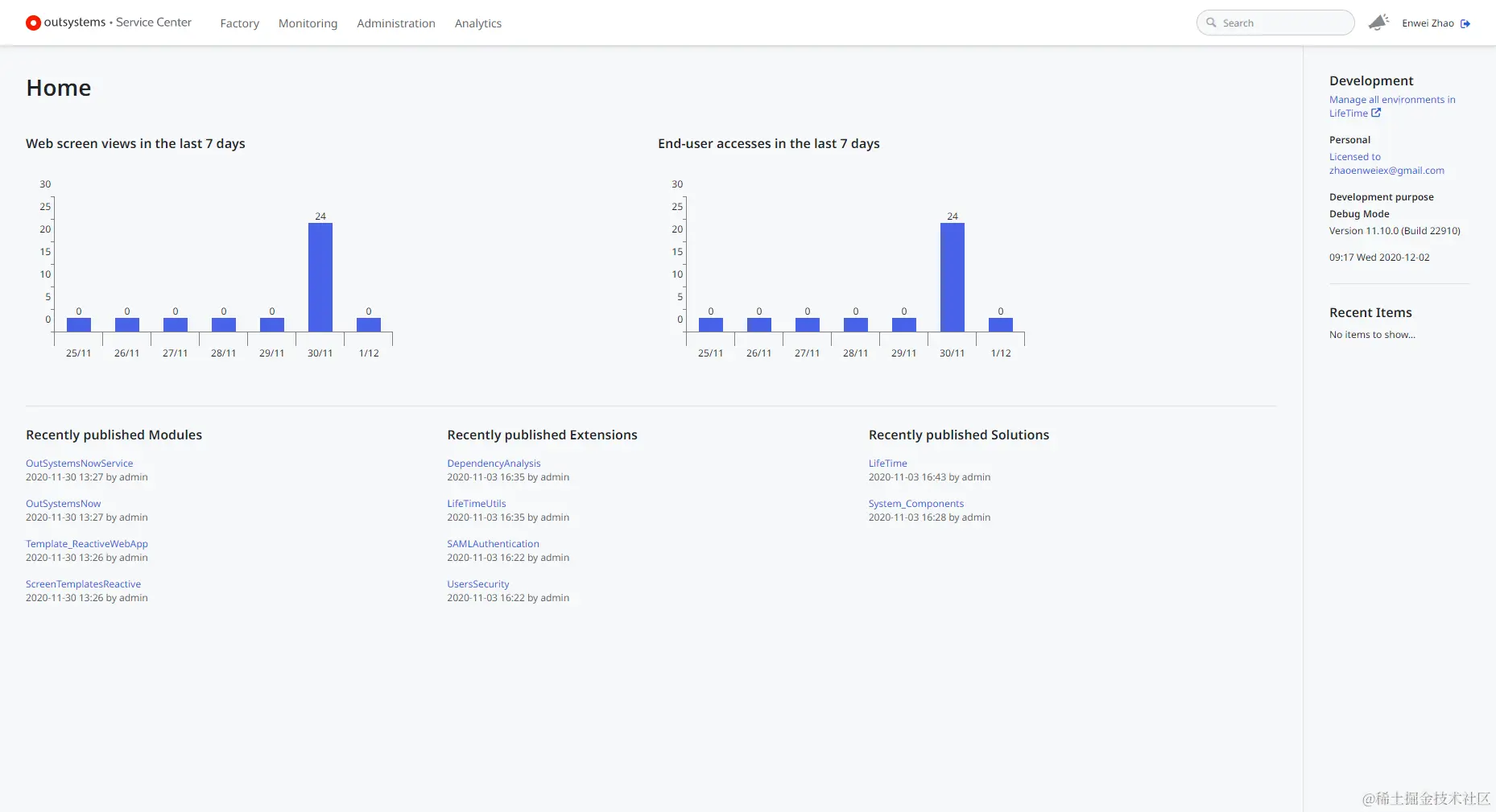Image resolution: width=1496 pixels, height=812 pixels.
Task: Open the Monitoring menu
Action: pyautogui.click(x=308, y=23)
